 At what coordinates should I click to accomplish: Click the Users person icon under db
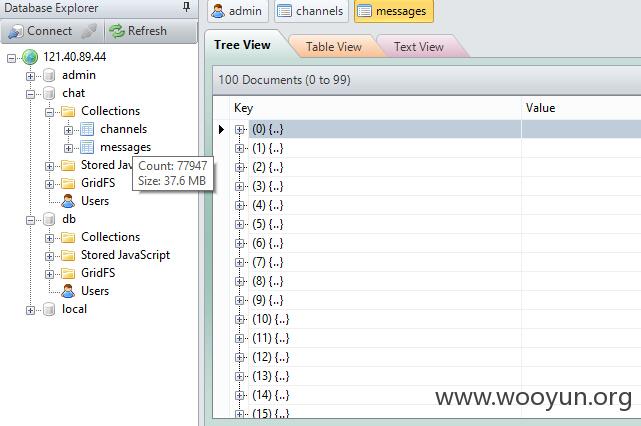pyautogui.click(x=68, y=291)
